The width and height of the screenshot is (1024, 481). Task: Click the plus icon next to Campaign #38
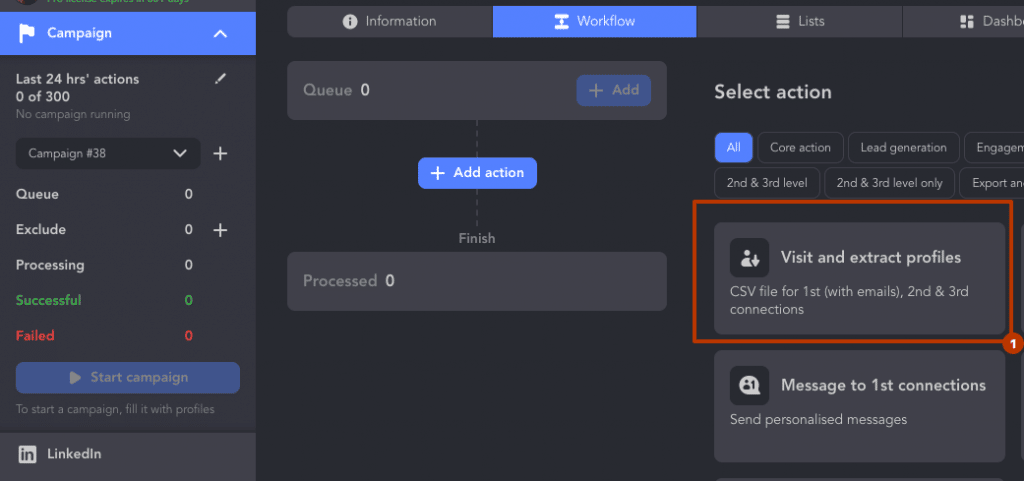[x=221, y=154]
